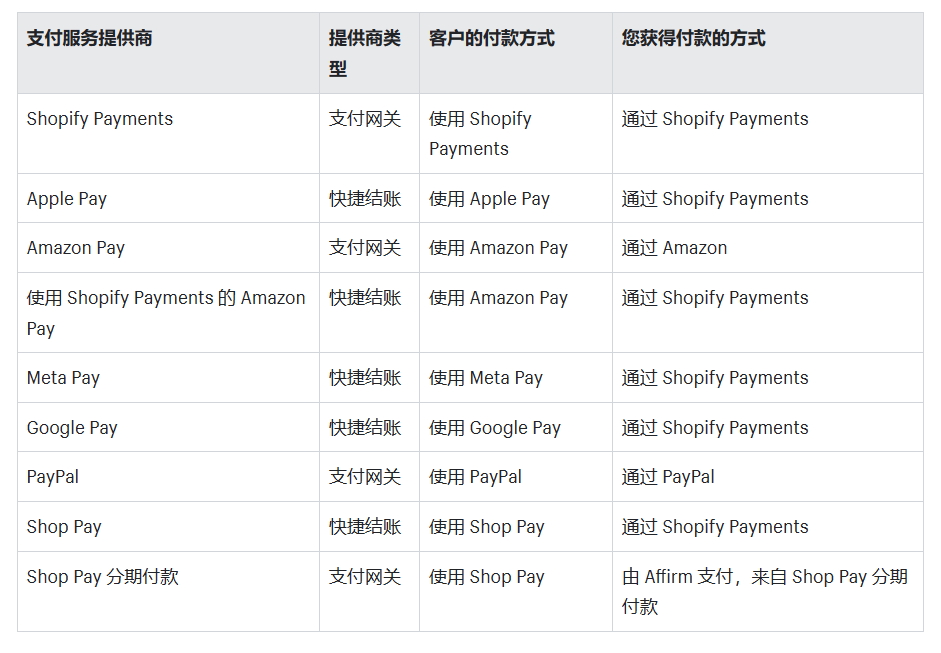Viewport: 941px width, 653px height.
Task: Select the "通过 PayPal" payout cell
Action: click(x=668, y=477)
